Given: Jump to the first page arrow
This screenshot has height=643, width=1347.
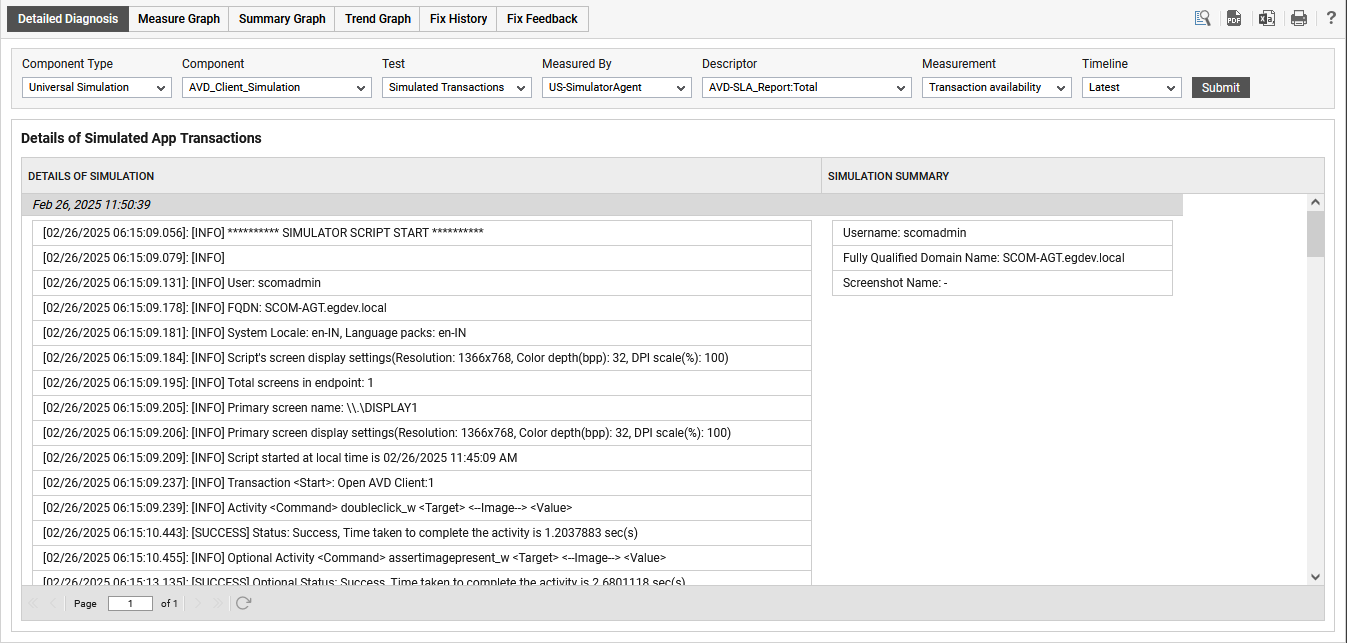Looking at the screenshot, I should pos(33,603).
